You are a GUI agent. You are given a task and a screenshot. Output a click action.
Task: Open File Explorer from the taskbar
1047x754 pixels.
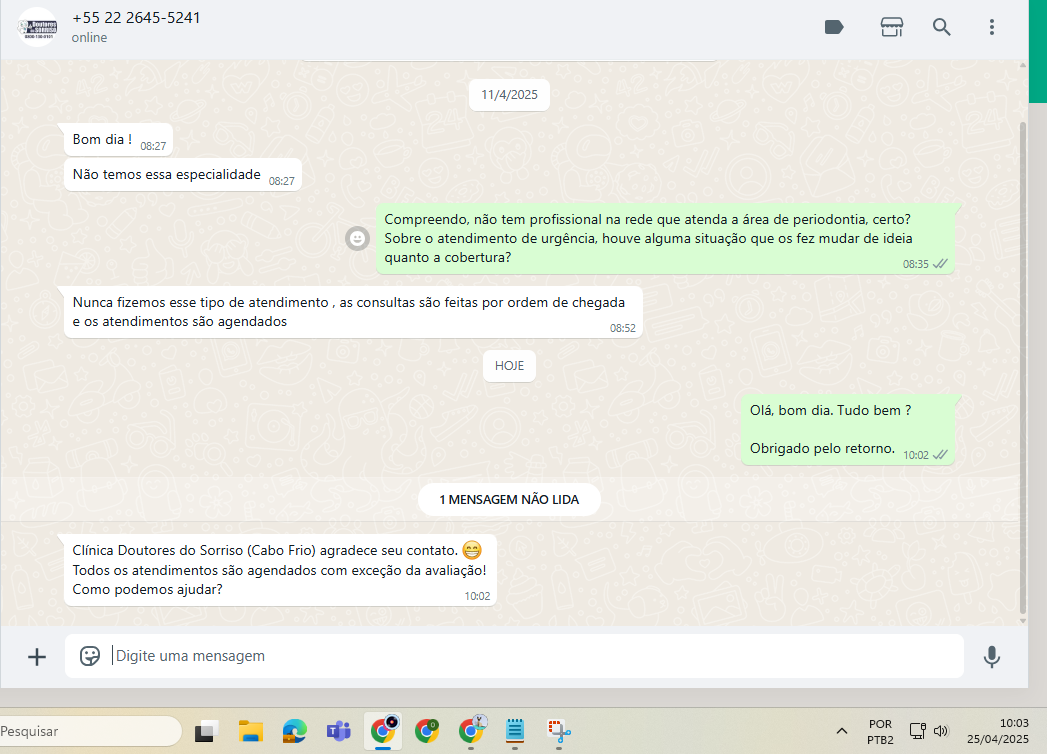(250, 731)
